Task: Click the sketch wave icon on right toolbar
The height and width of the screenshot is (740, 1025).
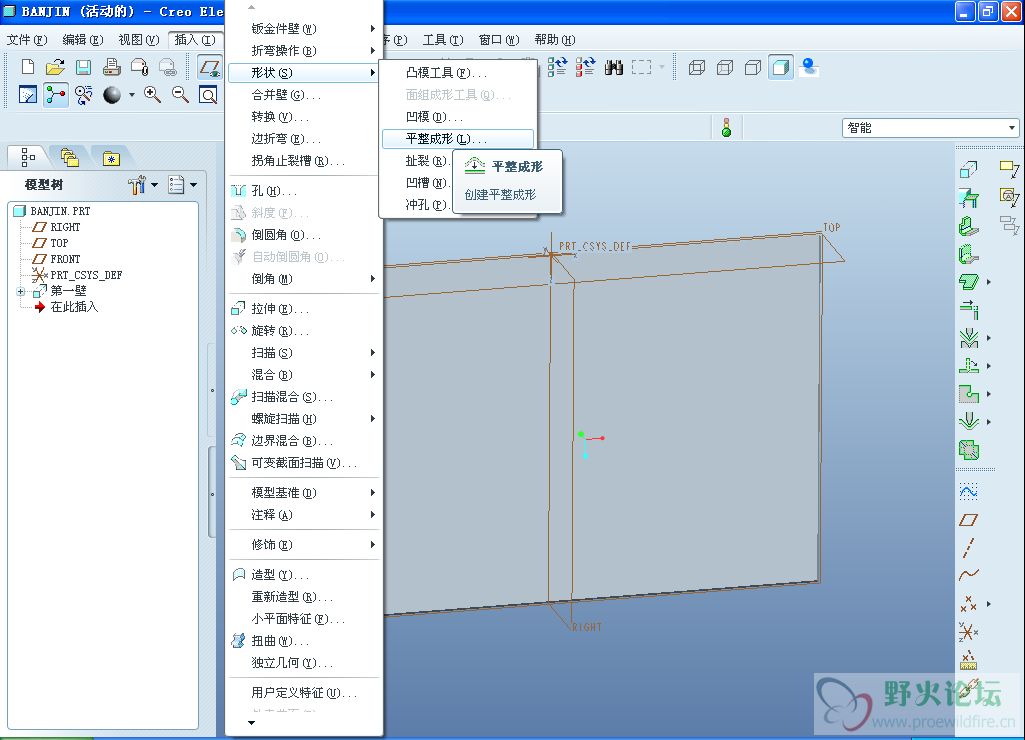Action: [968, 492]
